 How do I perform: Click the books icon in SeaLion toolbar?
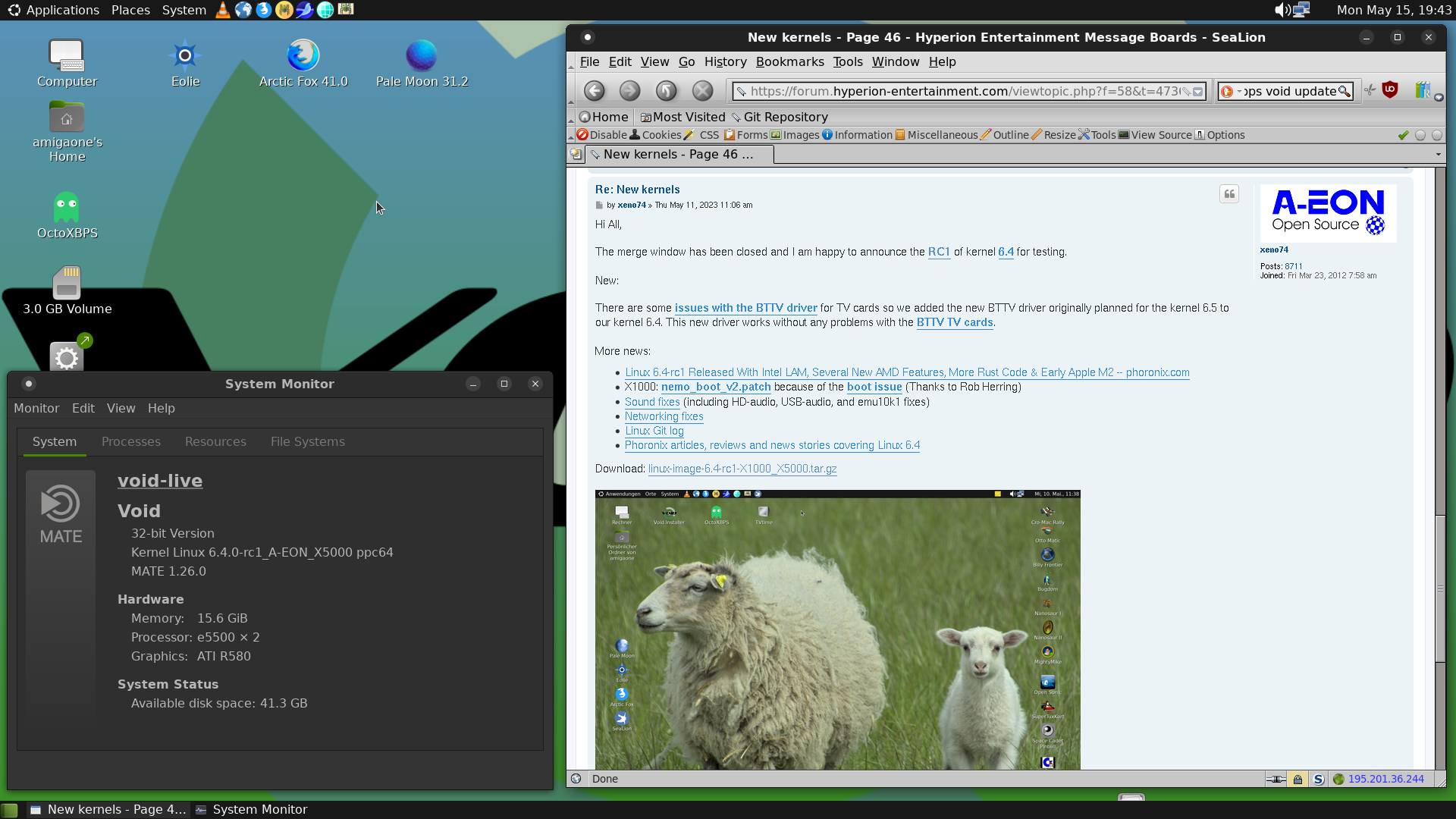tap(1423, 90)
